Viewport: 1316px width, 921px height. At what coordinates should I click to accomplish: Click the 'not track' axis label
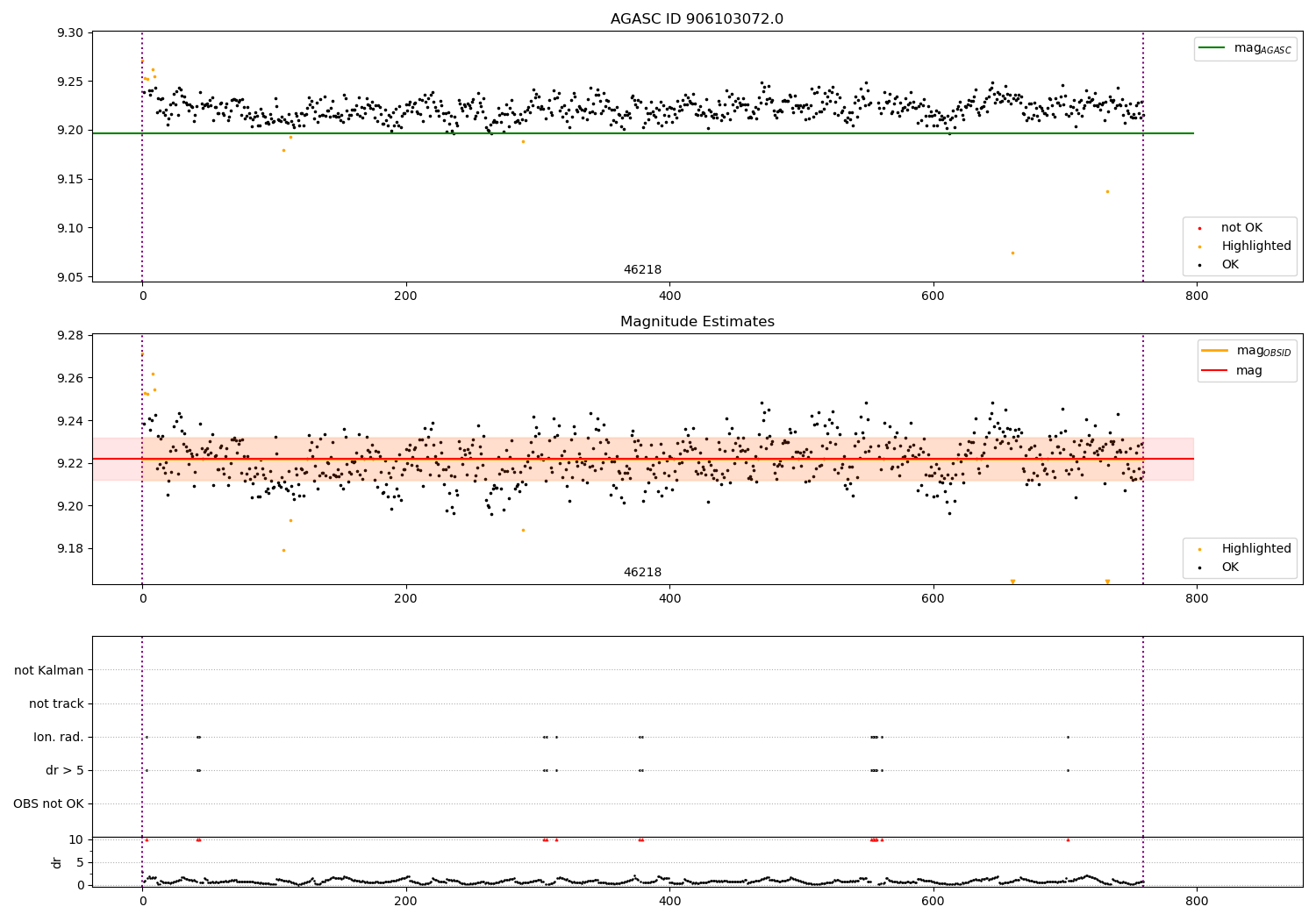click(56, 704)
